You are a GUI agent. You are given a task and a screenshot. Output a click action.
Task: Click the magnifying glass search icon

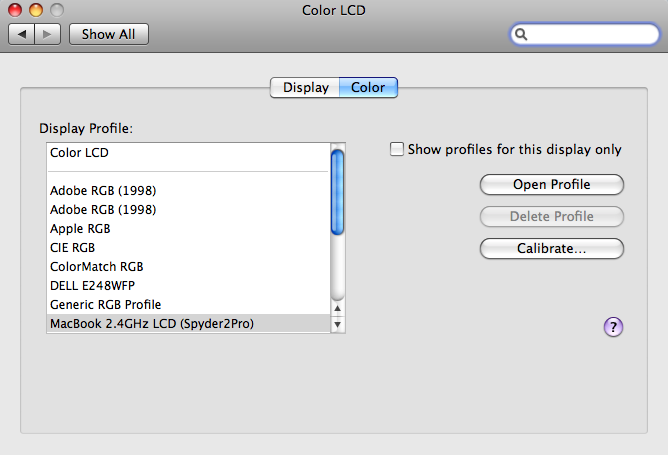(x=521, y=34)
